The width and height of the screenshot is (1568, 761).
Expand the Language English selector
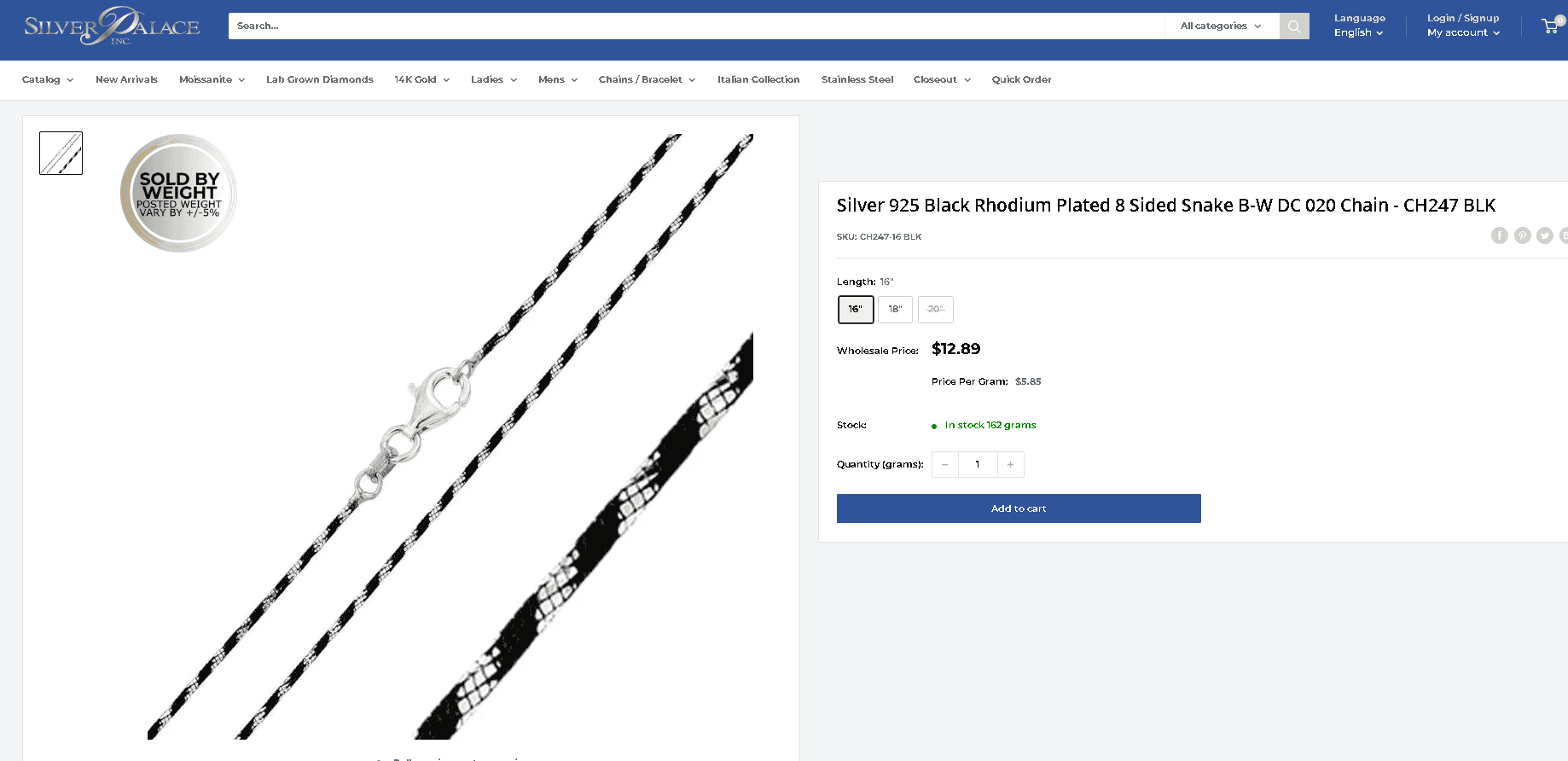coord(1358,32)
